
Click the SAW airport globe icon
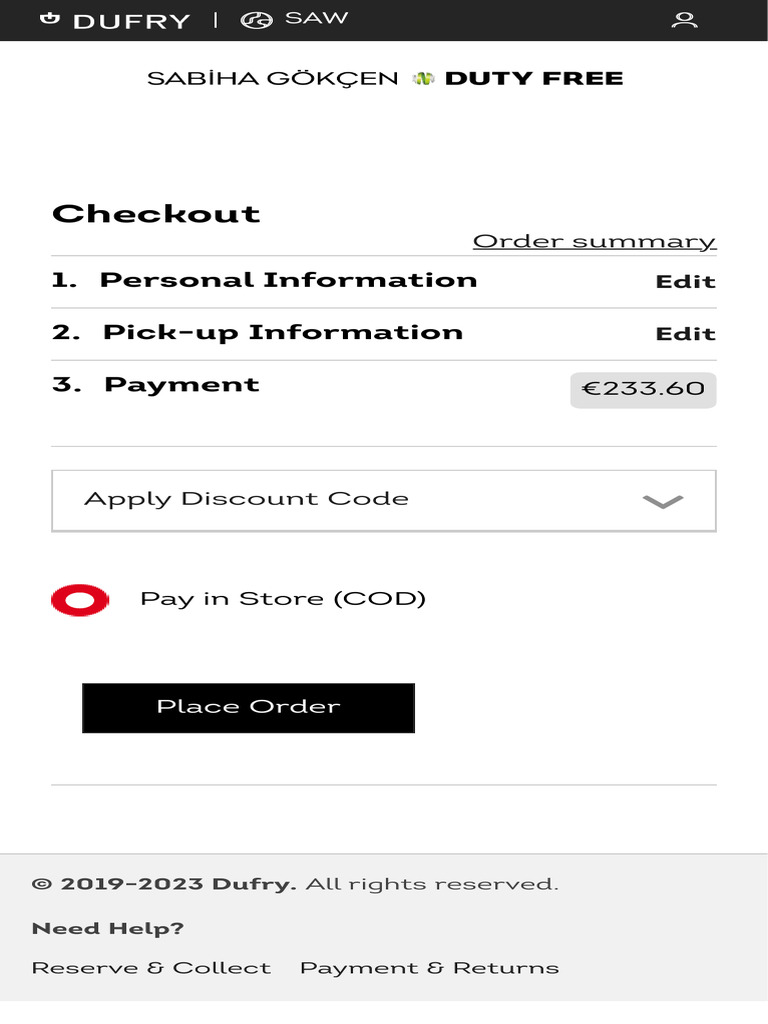257,20
